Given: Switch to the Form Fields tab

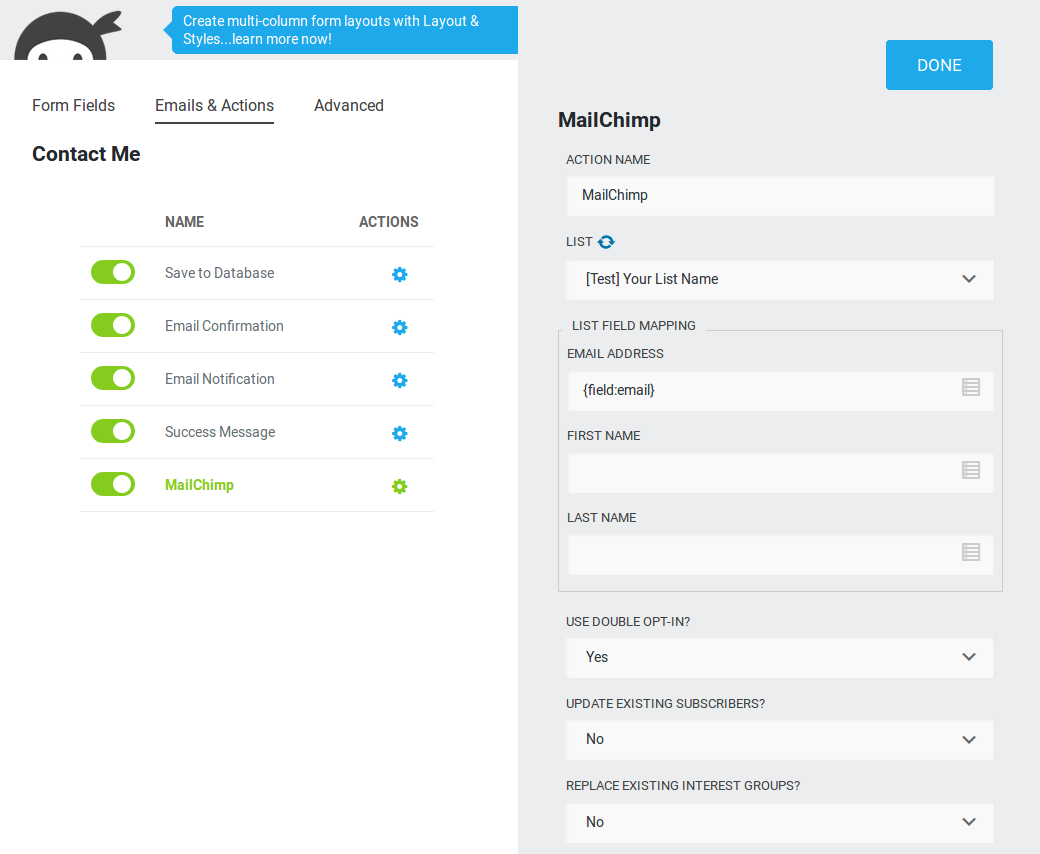Looking at the screenshot, I should pos(74,105).
